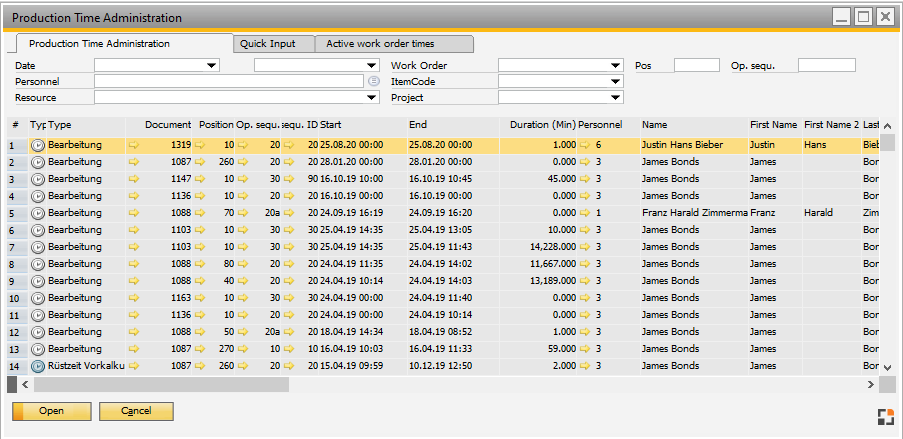Open the selection list icon beside the Personnel field

373,81
